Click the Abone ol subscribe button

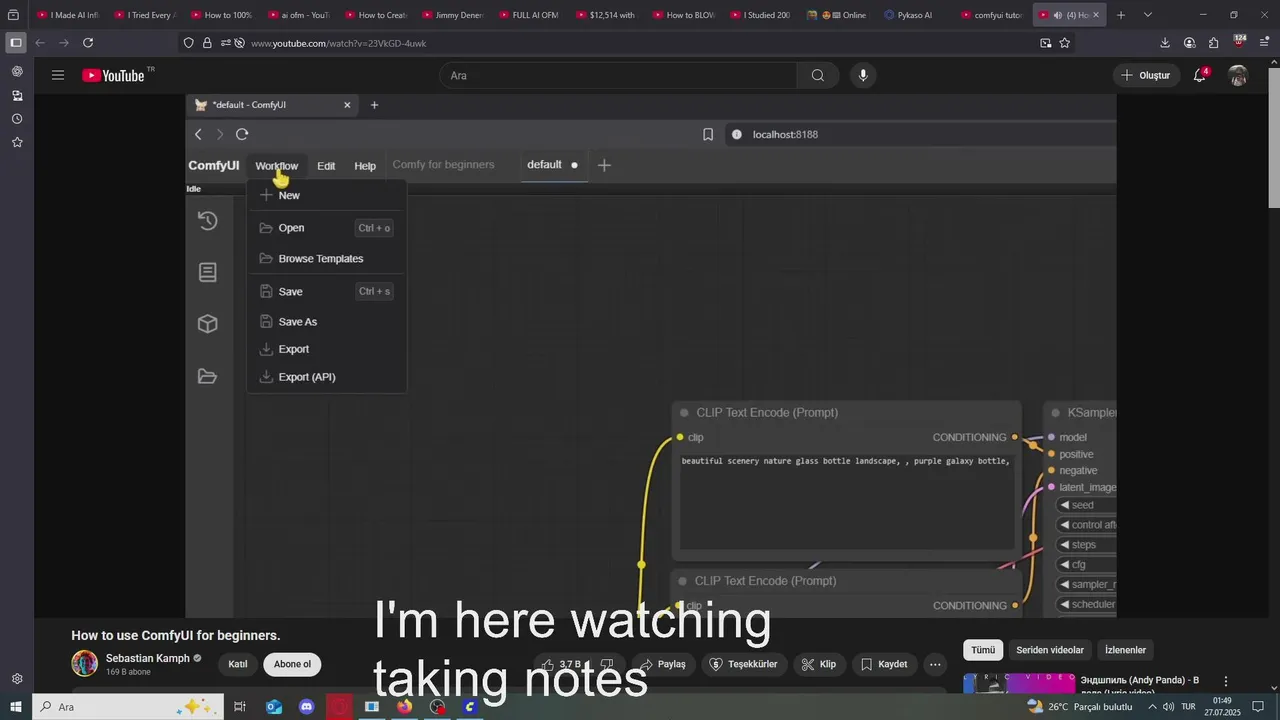pyautogui.click(x=292, y=664)
